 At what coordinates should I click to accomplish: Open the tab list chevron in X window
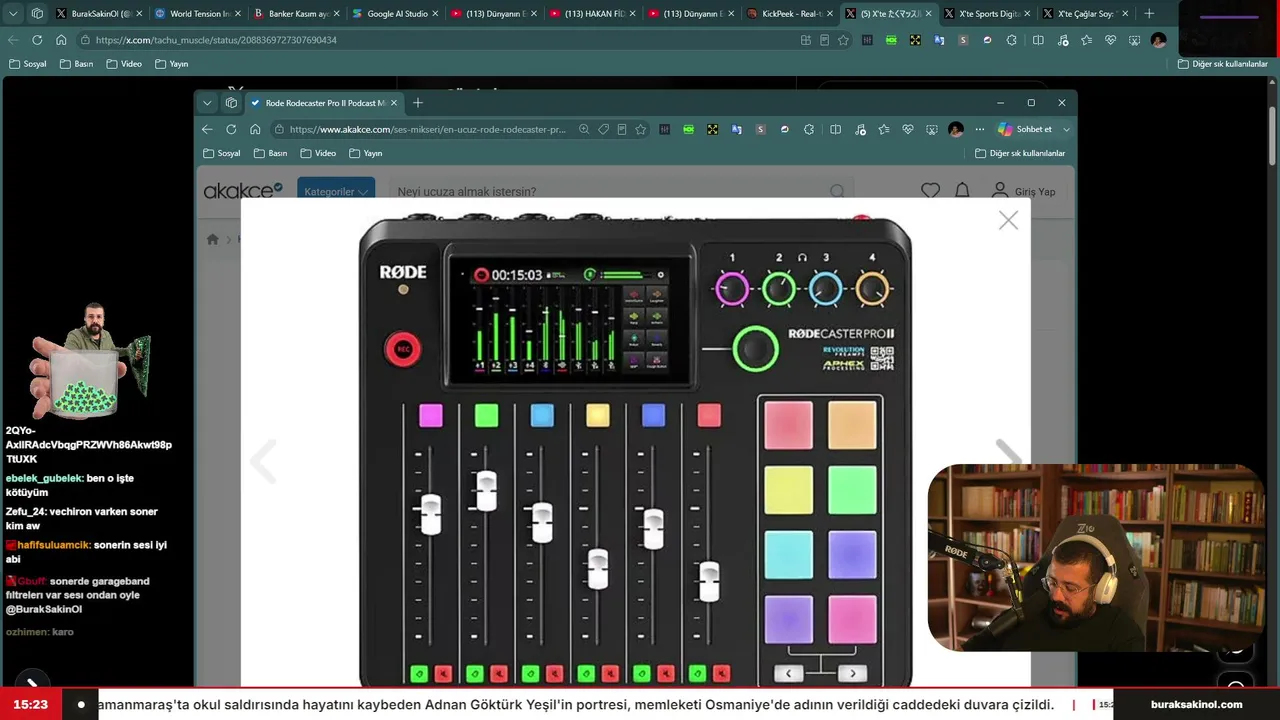click(13, 14)
